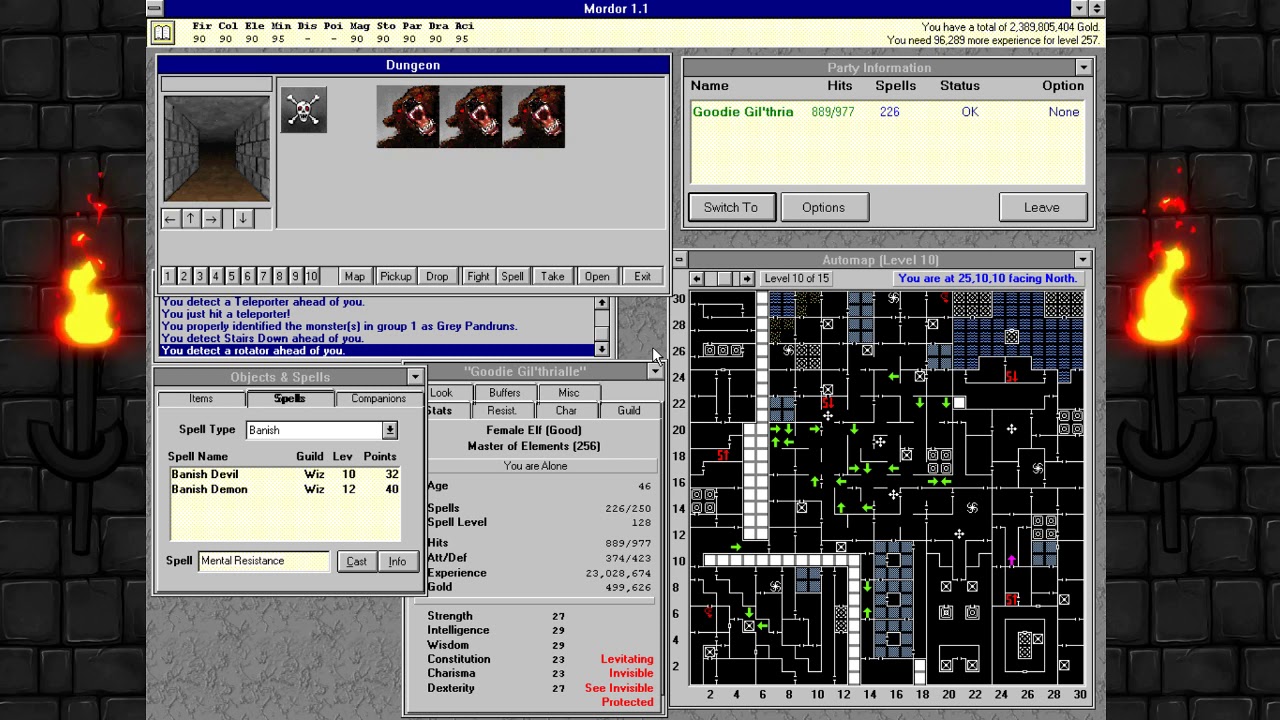
Task: Open the book icon in the top bar
Action: [162, 33]
